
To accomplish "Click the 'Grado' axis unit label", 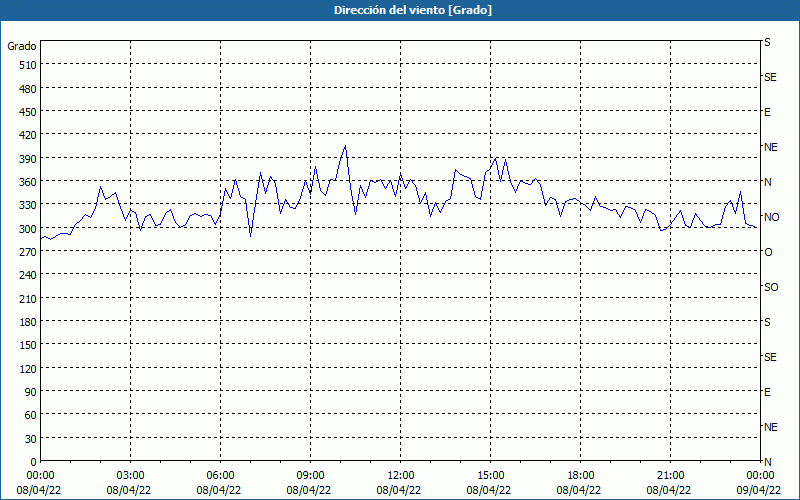I will 22,46.
